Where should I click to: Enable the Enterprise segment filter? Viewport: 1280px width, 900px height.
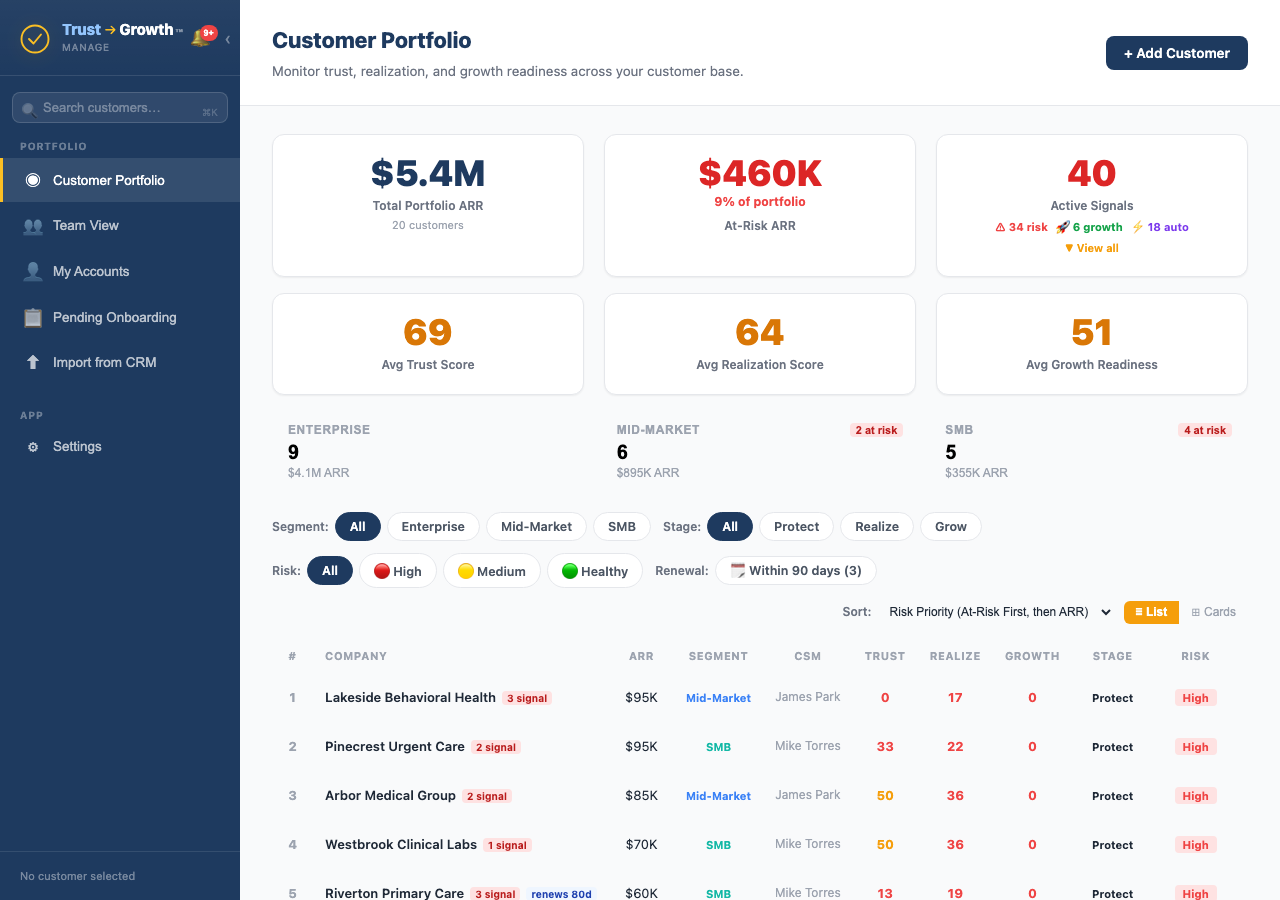point(433,526)
